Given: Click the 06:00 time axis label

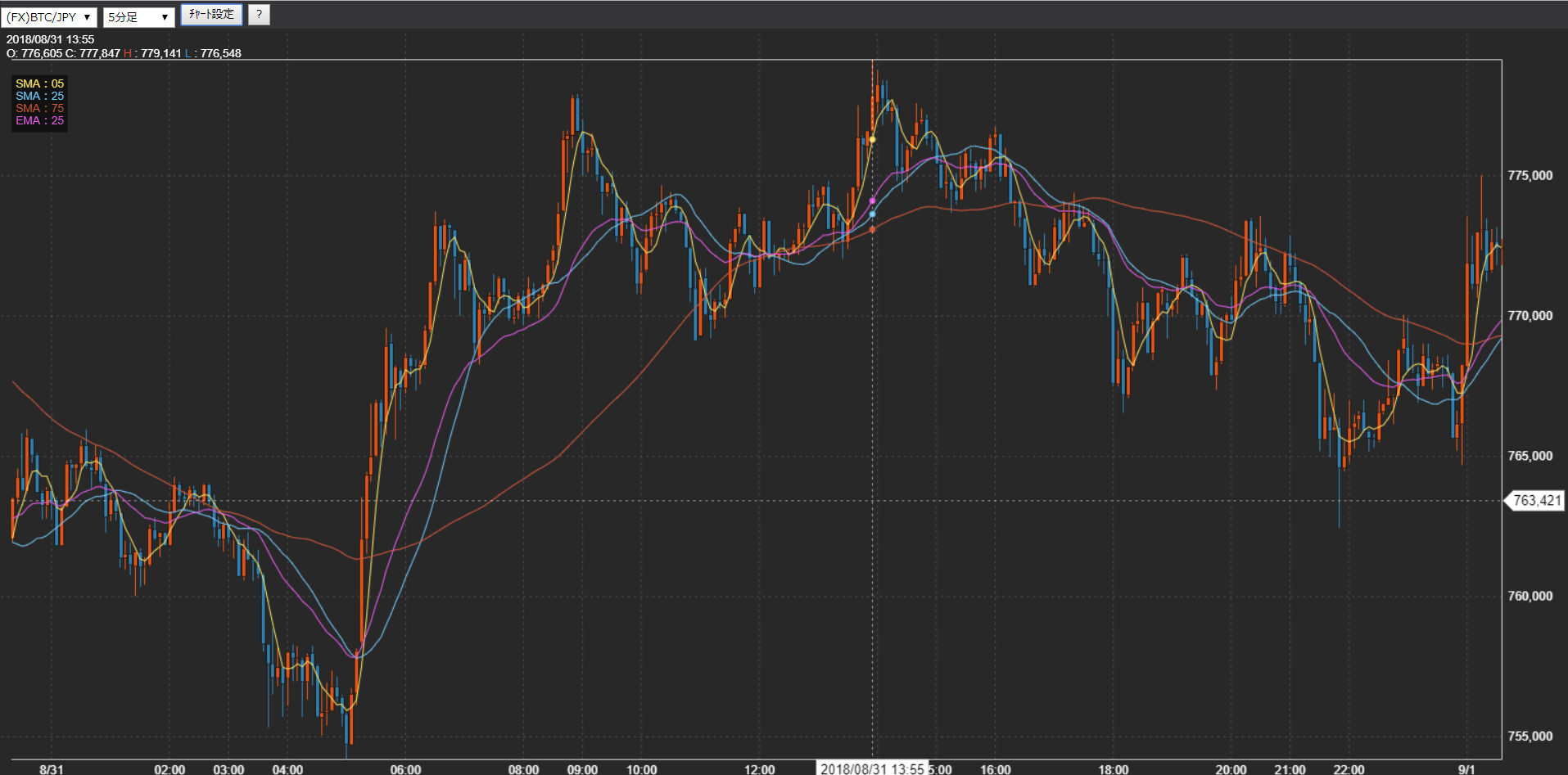Looking at the screenshot, I should (405, 769).
